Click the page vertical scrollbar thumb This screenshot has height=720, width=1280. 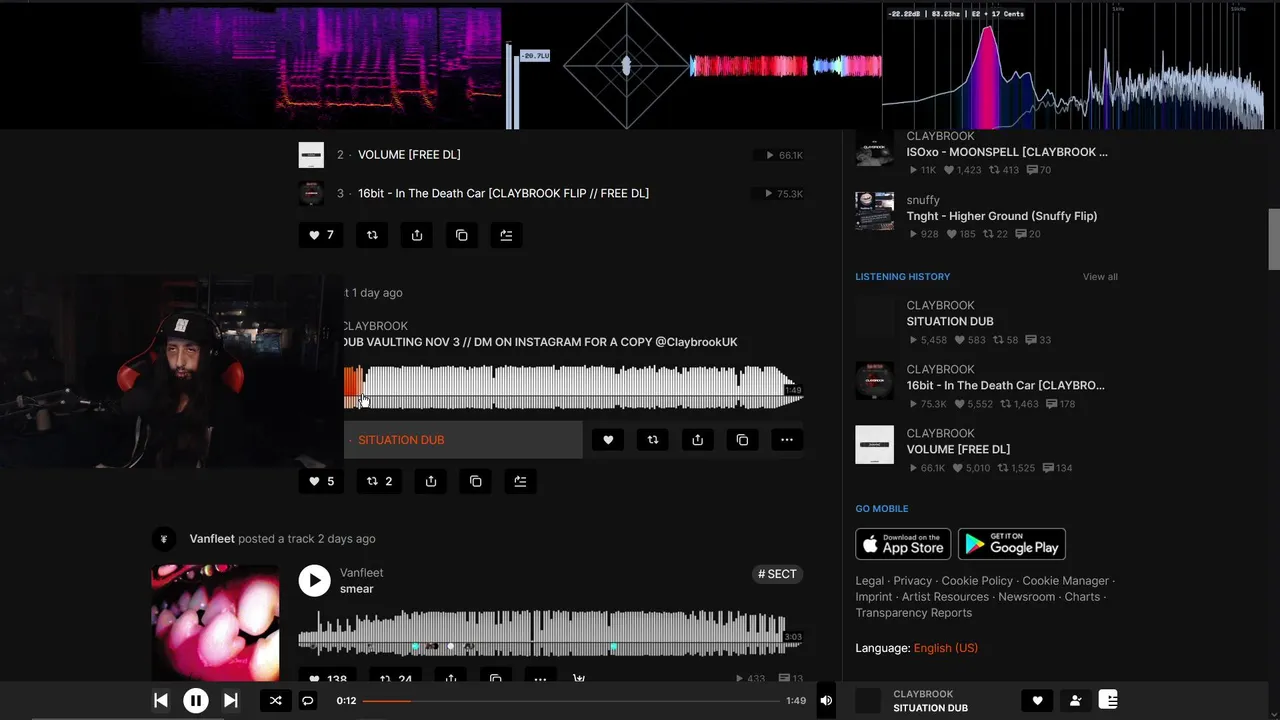tap(1274, 240)
